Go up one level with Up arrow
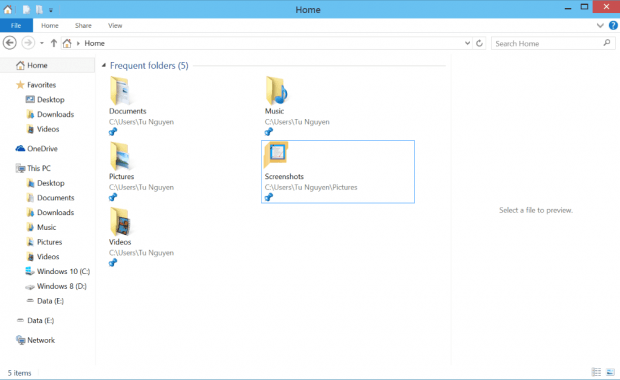This screenshot has width=620, height=380. click(54, 43)
